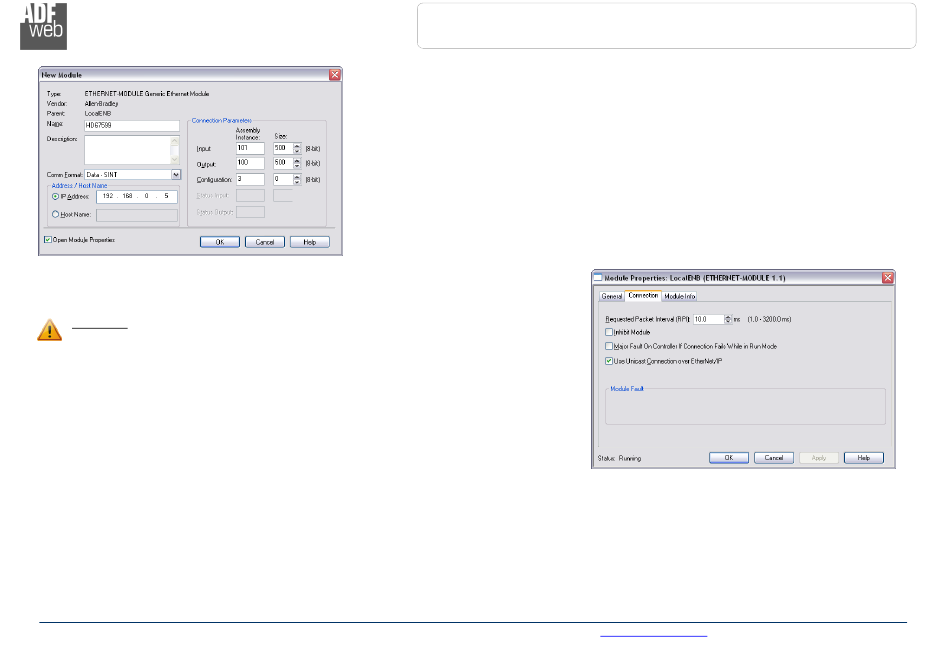Close the New Module dialog window
Image resolution: width=950 pixels, height=654 pixels.
click(335, 75)
